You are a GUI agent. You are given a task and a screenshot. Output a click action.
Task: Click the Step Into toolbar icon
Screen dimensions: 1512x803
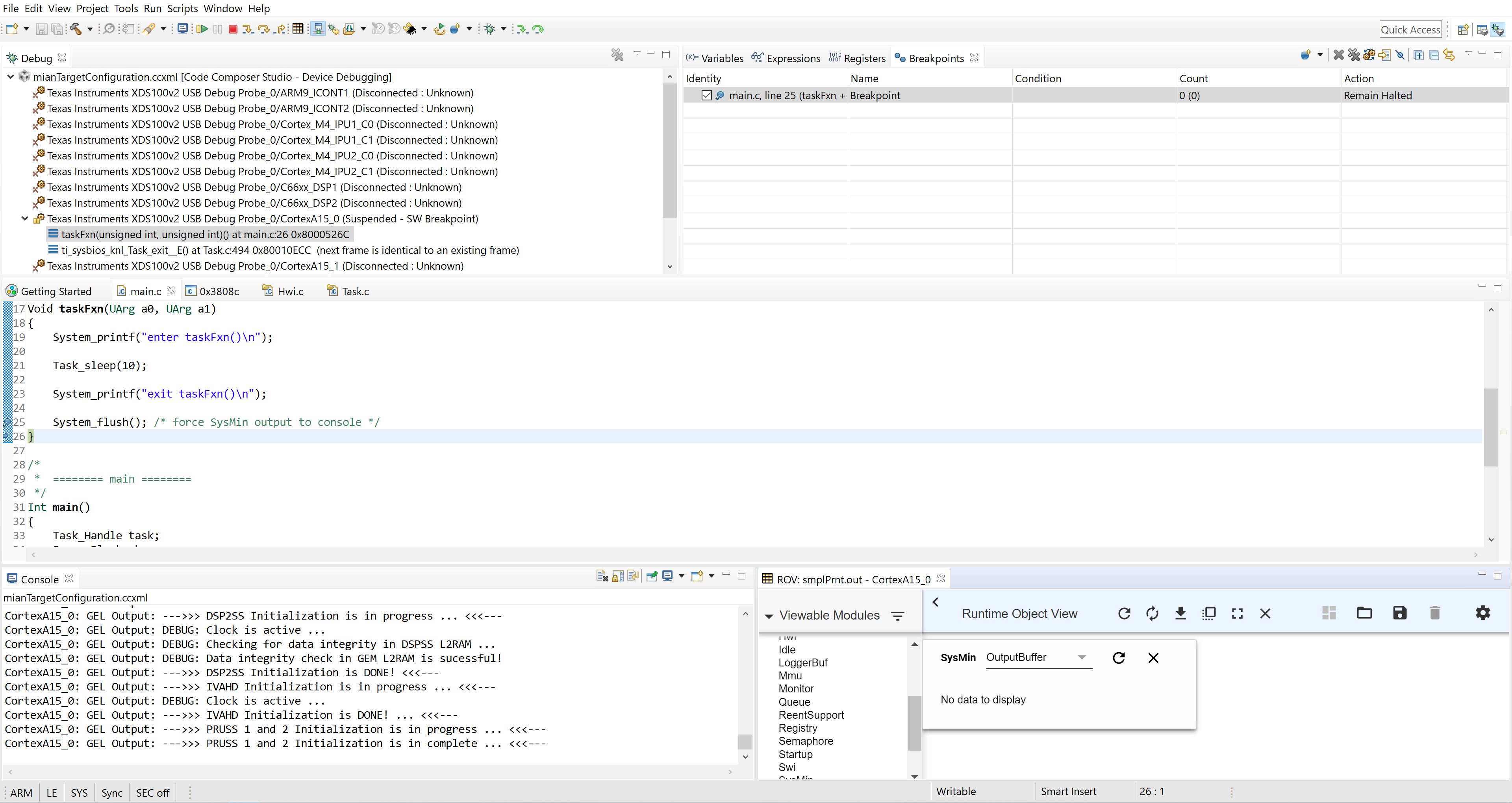(248, 29)
